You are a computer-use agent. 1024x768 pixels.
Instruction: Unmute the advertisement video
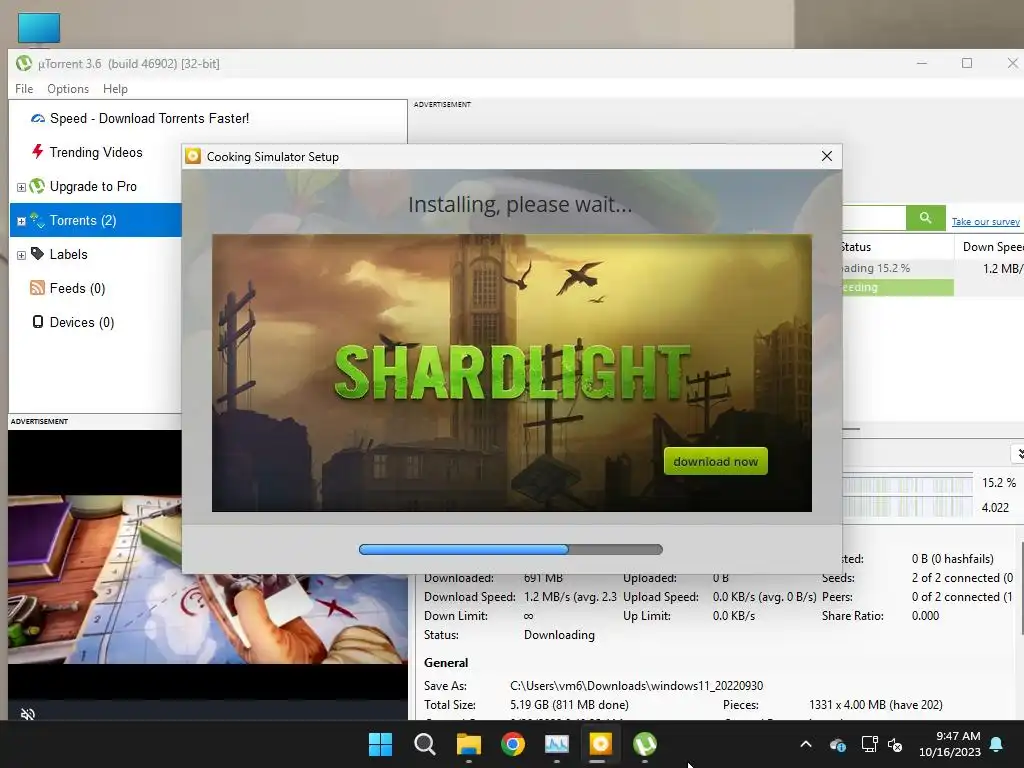(x=27, y=714)
